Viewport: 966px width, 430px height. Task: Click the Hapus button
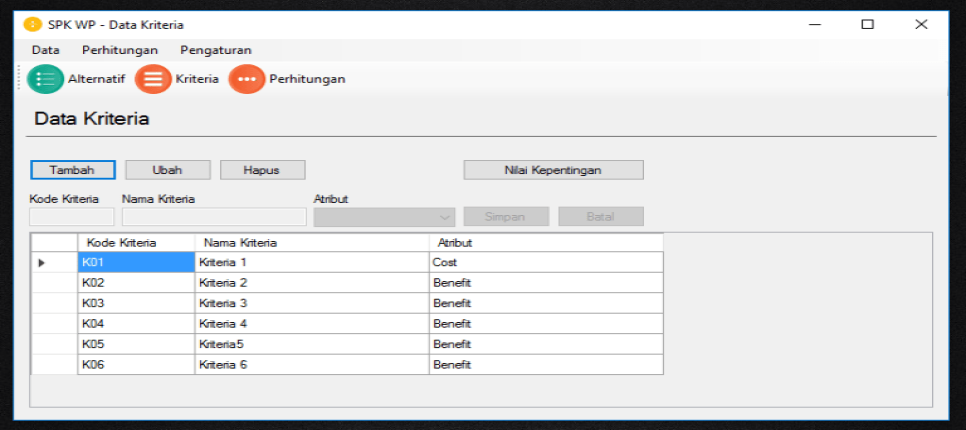(262, 170)
